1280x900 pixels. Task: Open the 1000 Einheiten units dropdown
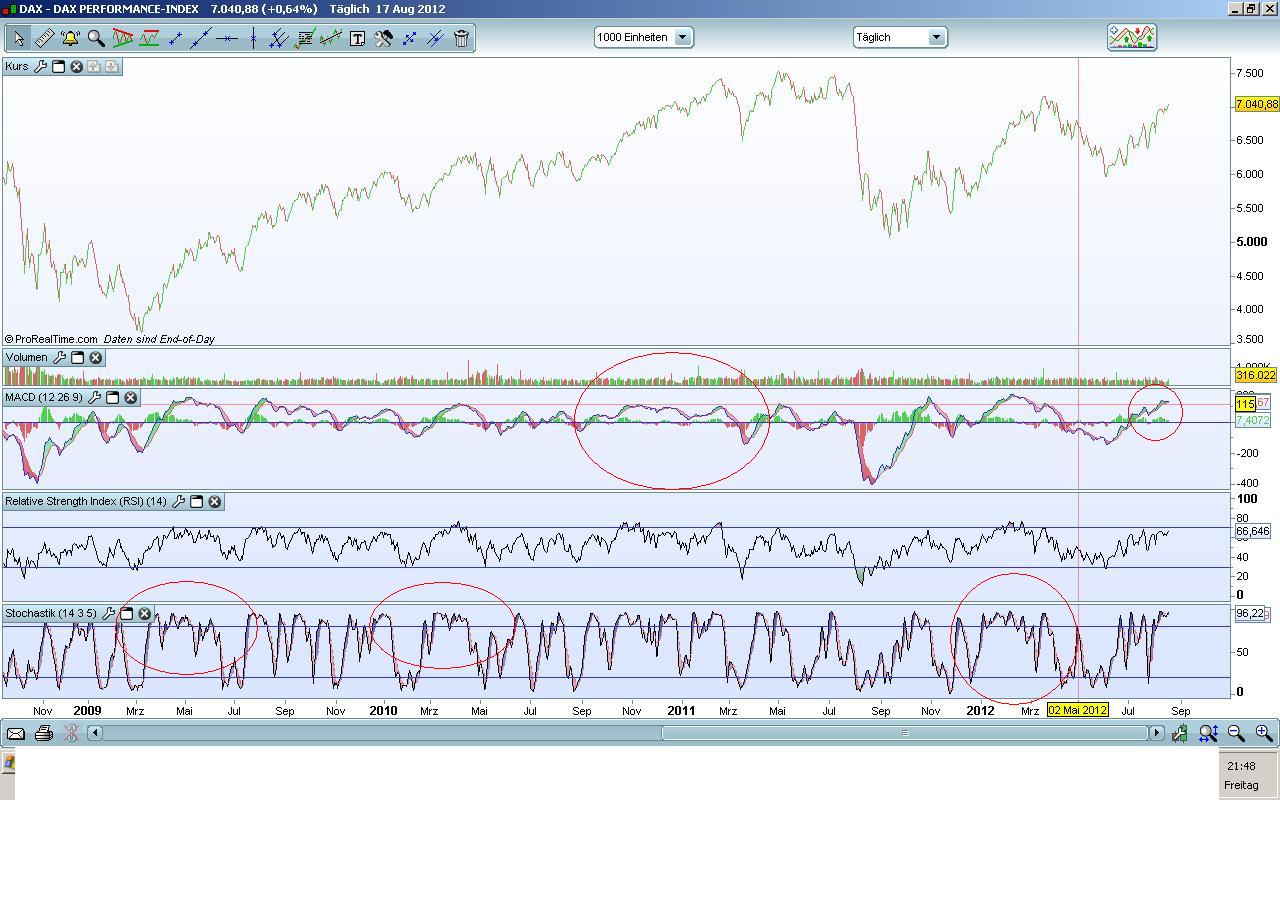[643, 37]
